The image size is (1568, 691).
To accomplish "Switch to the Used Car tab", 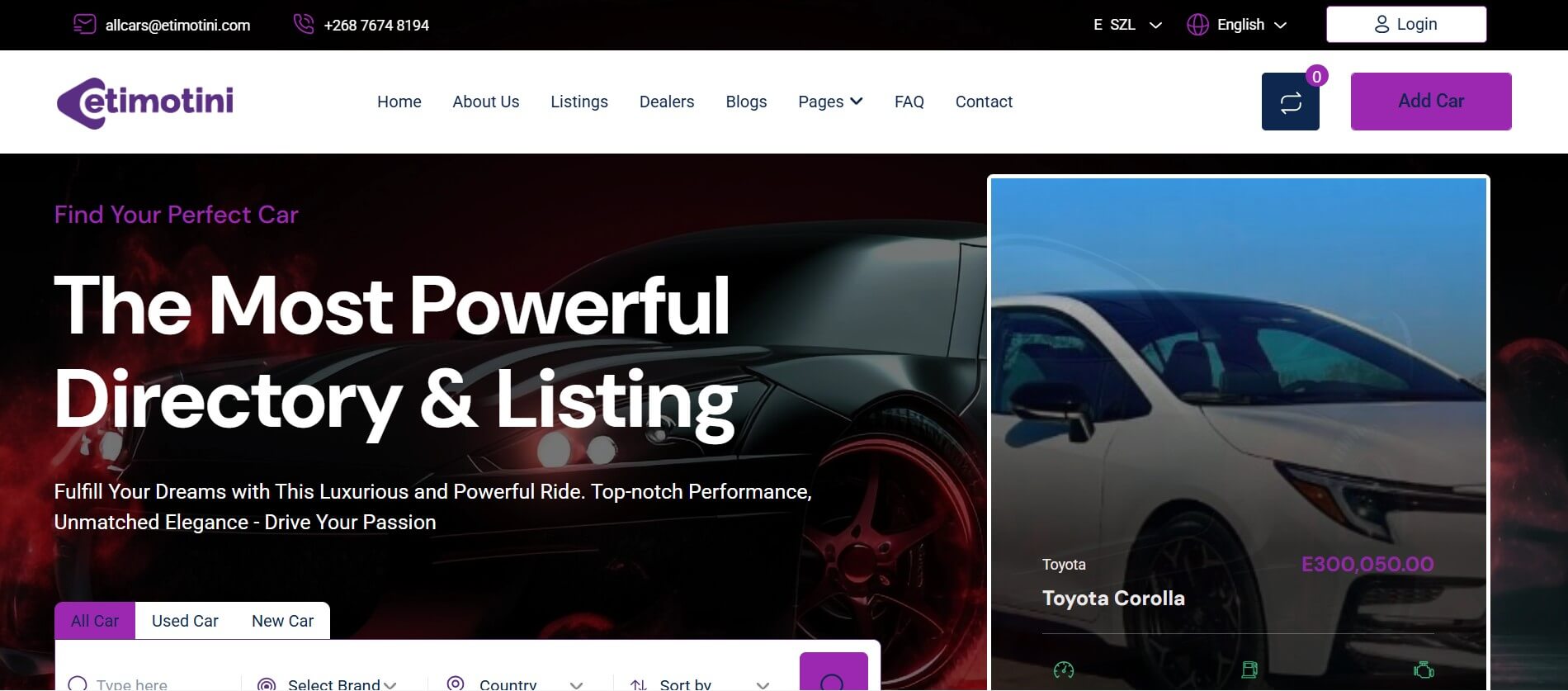I will tap(185, 621).
